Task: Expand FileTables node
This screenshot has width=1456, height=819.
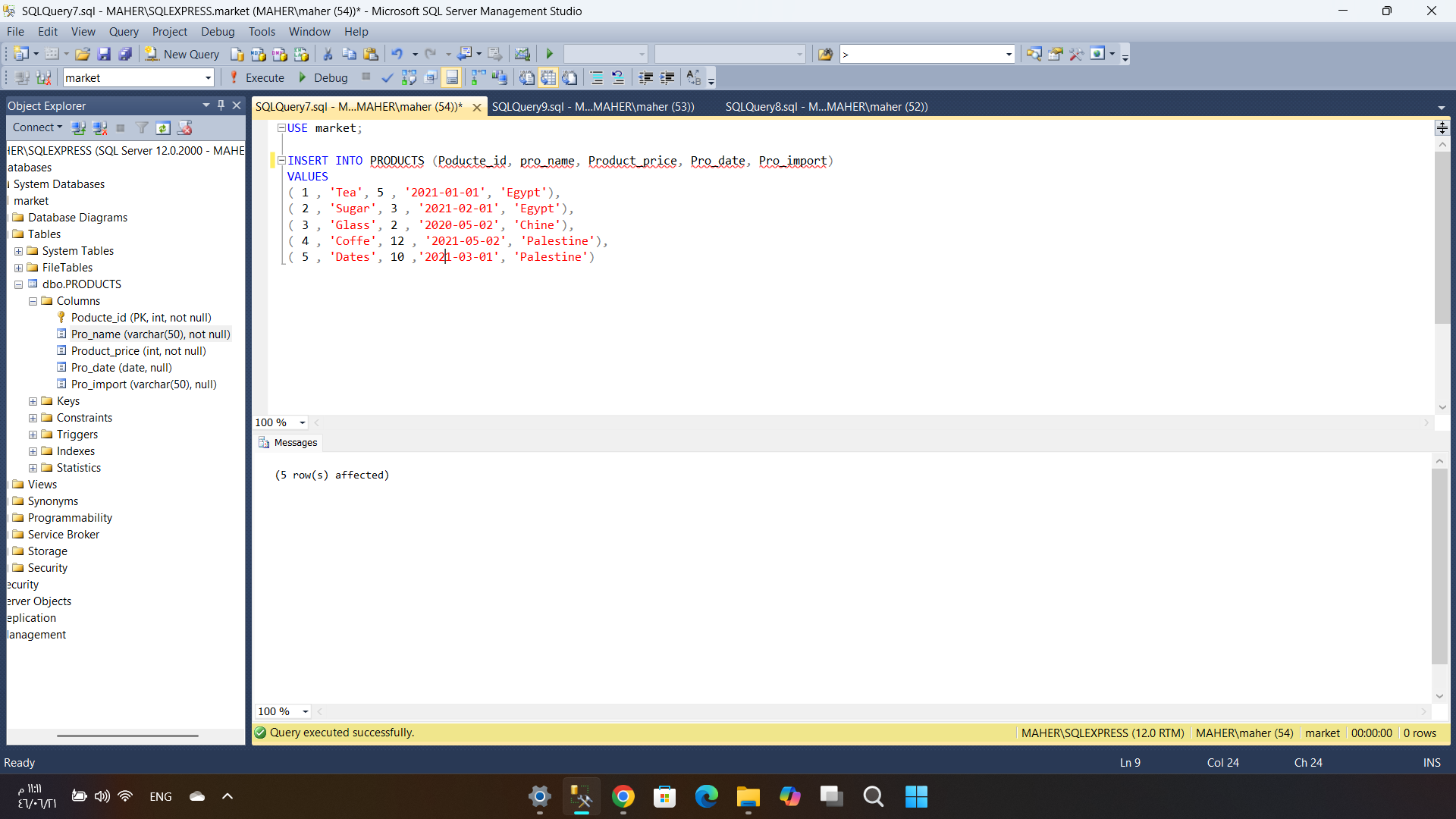Action: coord(18,268)
